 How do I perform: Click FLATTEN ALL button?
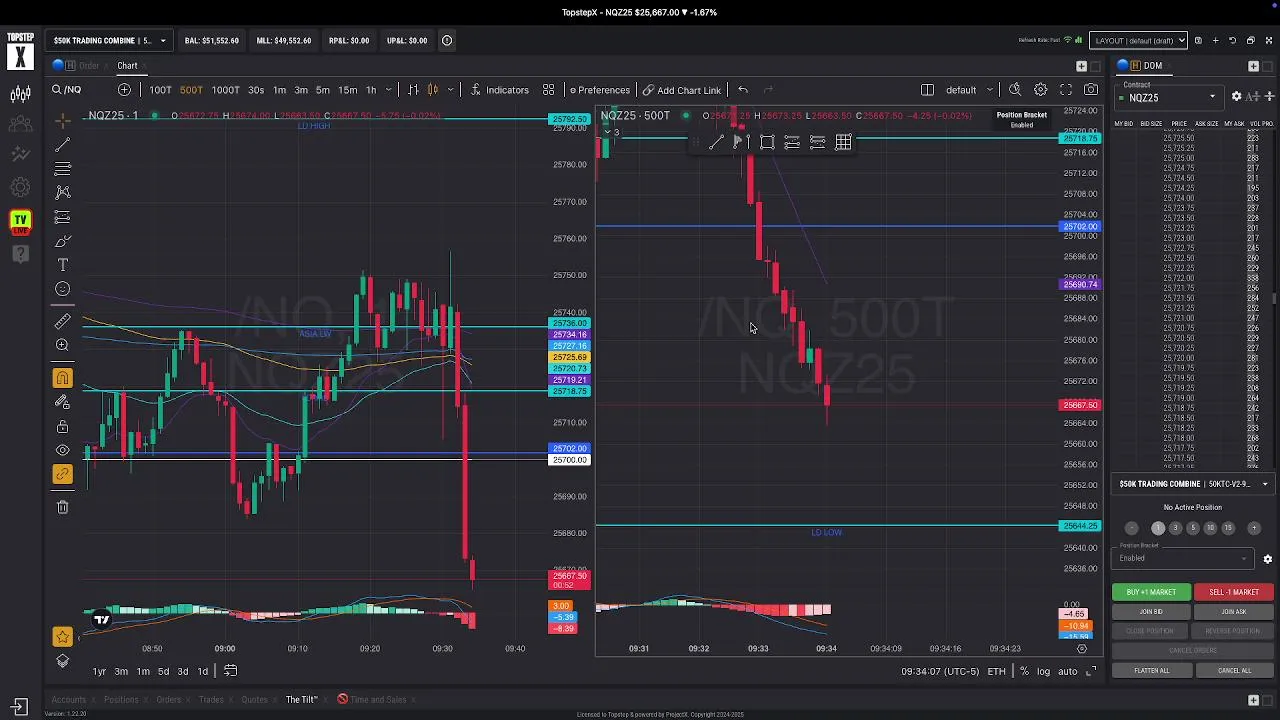click(1151, 670)
